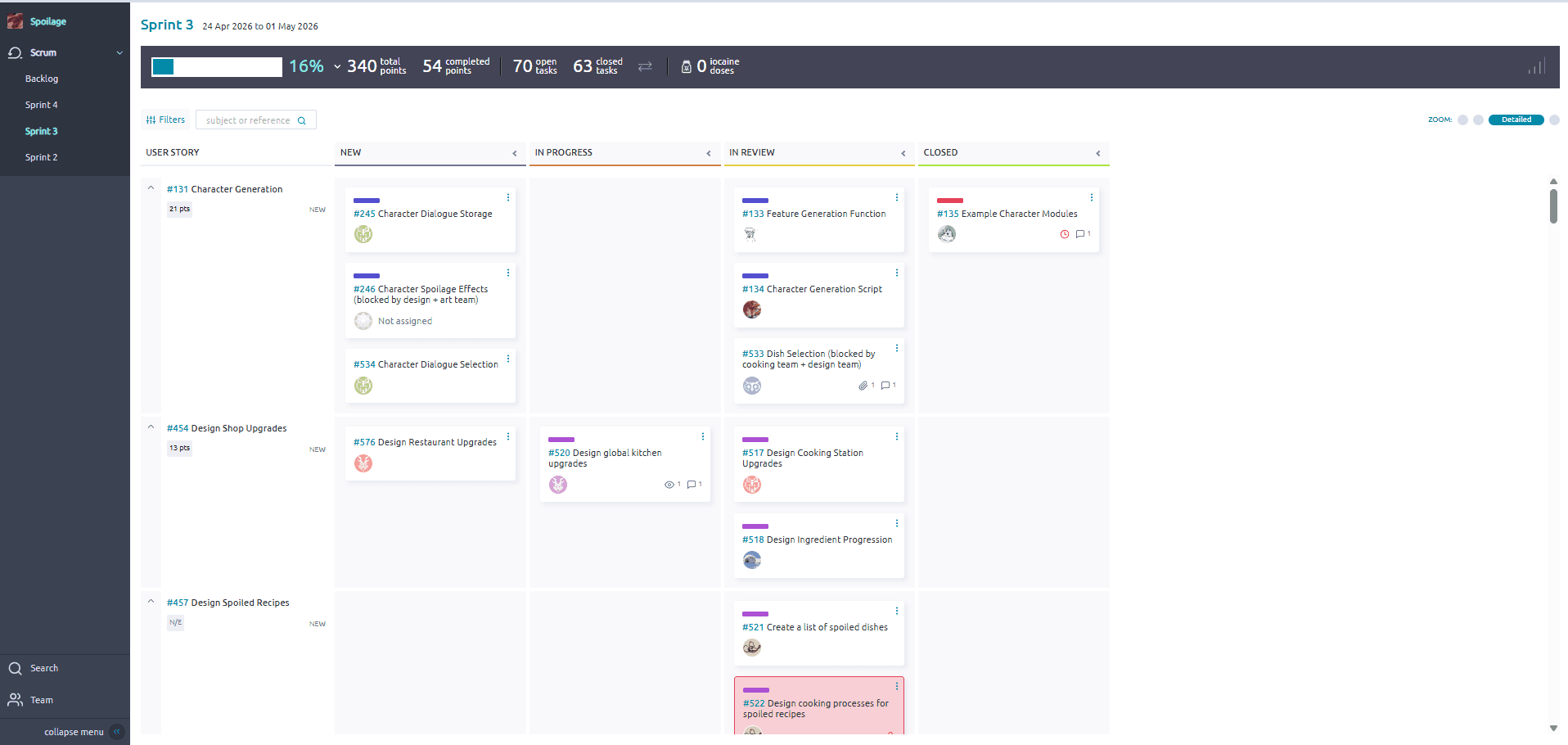
Task: Click the sprint progress bar
Action: tap(217, 67)
